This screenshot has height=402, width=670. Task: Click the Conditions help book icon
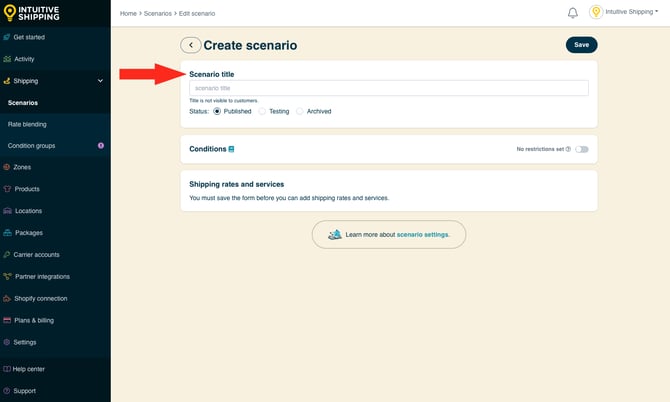pyautogui.click(x=231, y=149)
